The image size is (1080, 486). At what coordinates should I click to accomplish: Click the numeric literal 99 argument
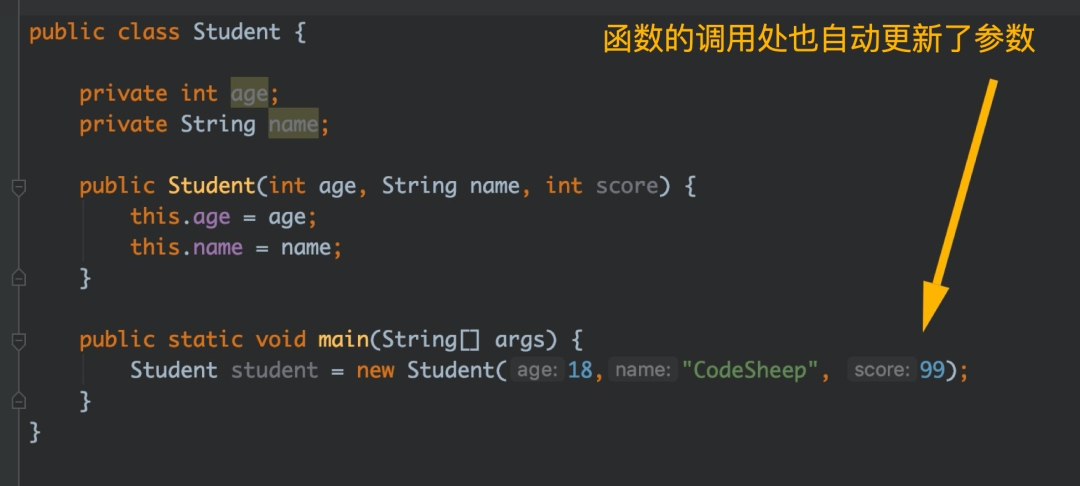(932, 370)
